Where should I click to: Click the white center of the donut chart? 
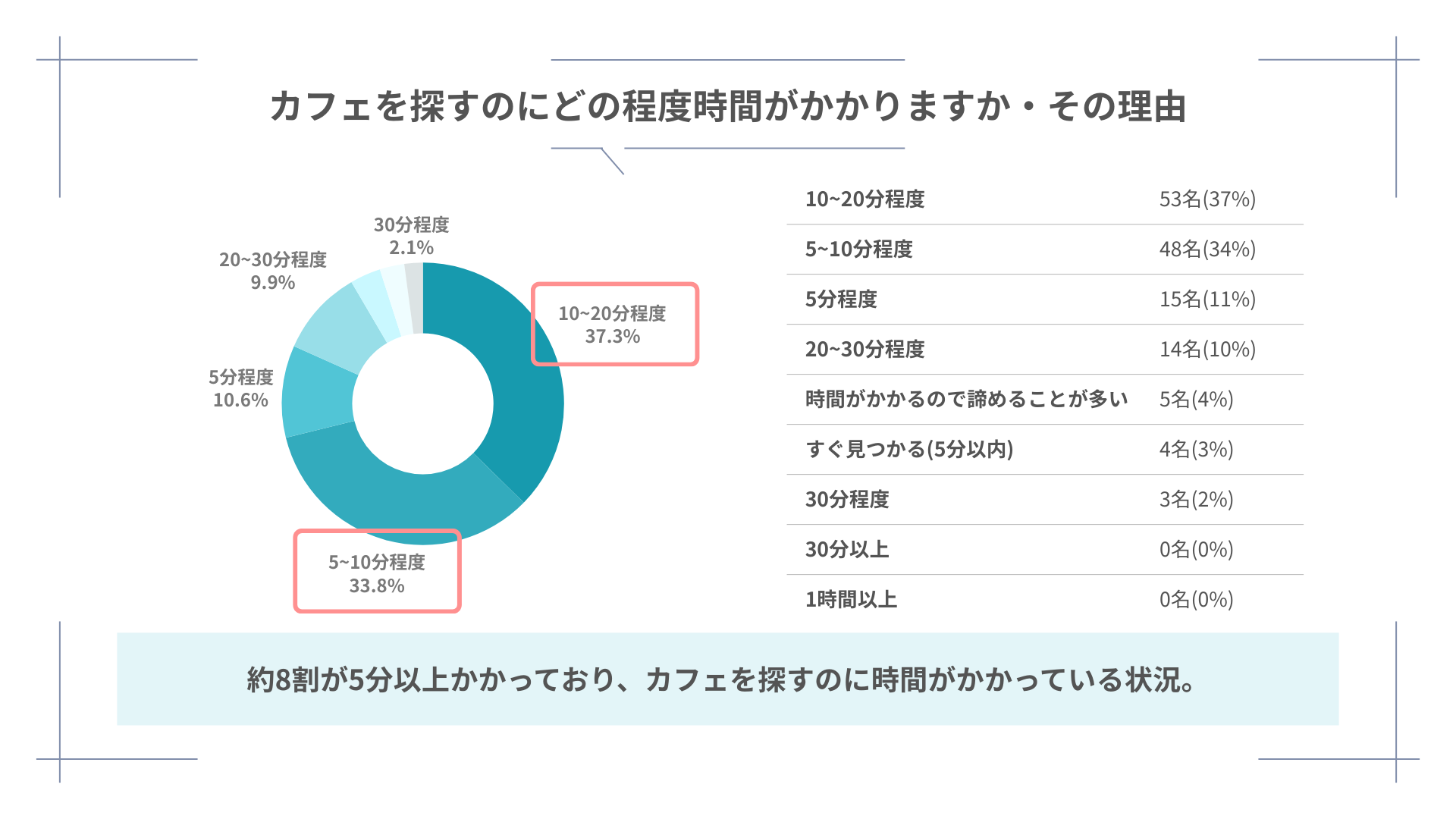pyautogui.click(x=423, y=403)
